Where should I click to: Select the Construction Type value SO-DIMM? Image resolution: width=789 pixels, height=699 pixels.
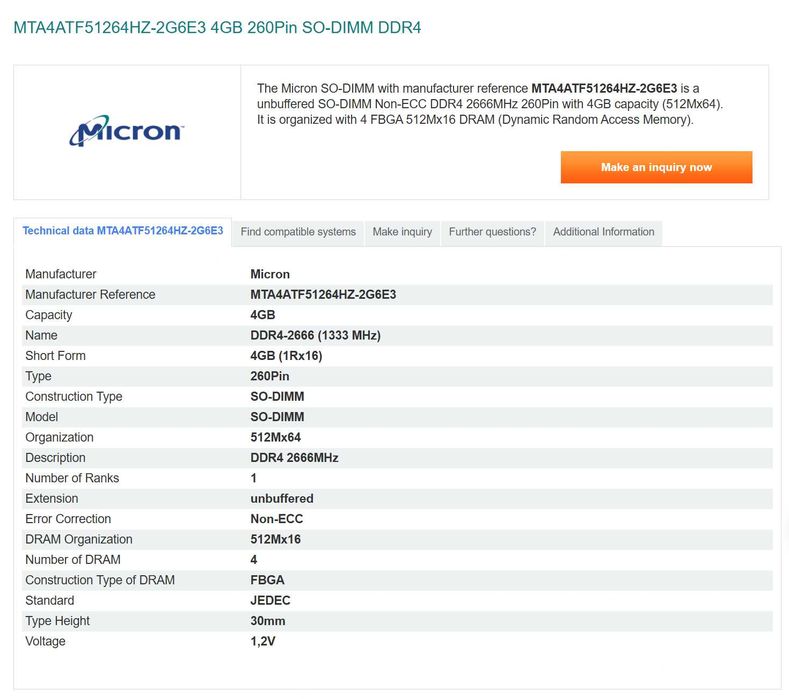pyautogui.click(x=277, y=397)
